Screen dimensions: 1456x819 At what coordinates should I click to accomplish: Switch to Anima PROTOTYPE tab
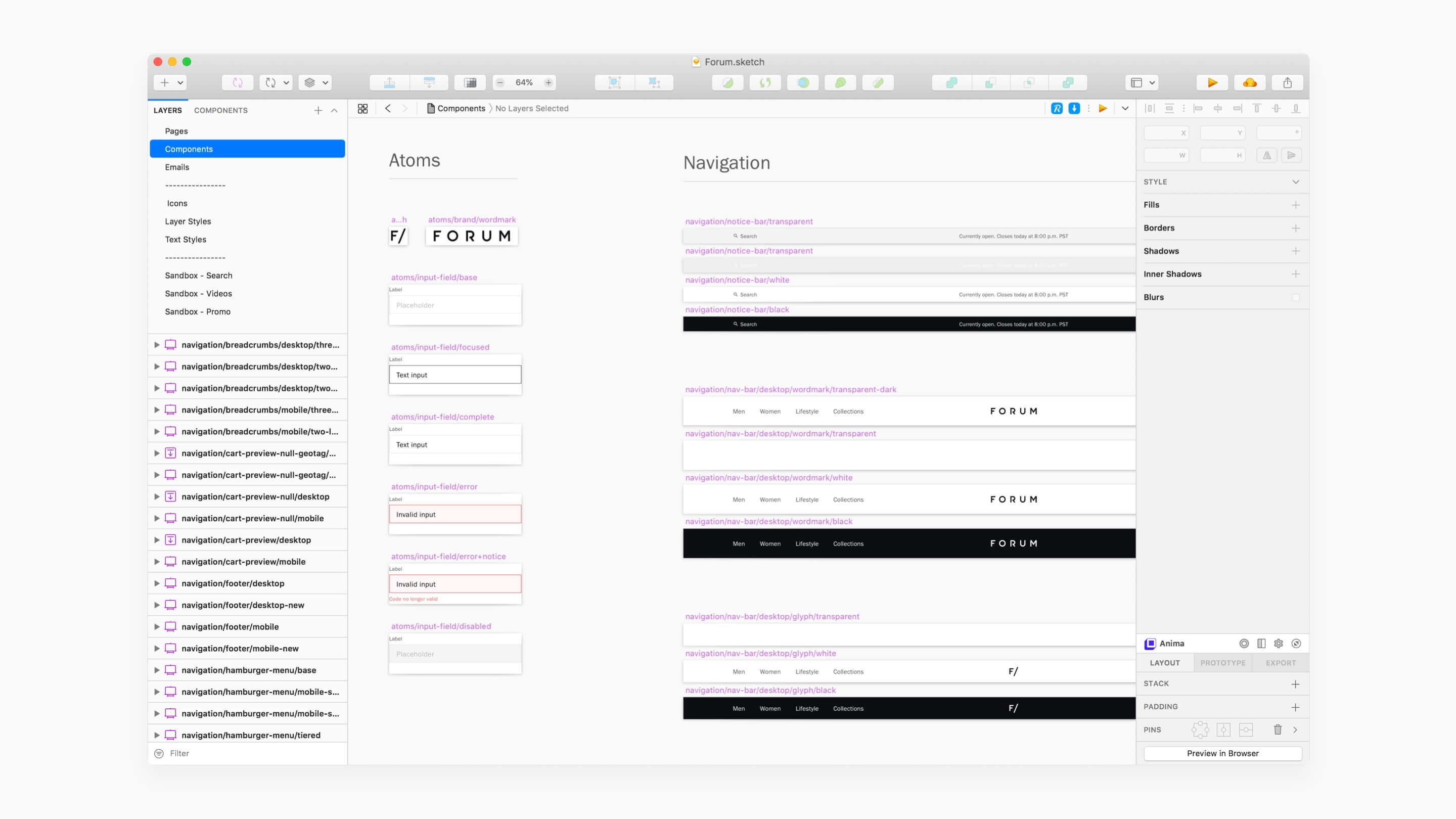1222,663
